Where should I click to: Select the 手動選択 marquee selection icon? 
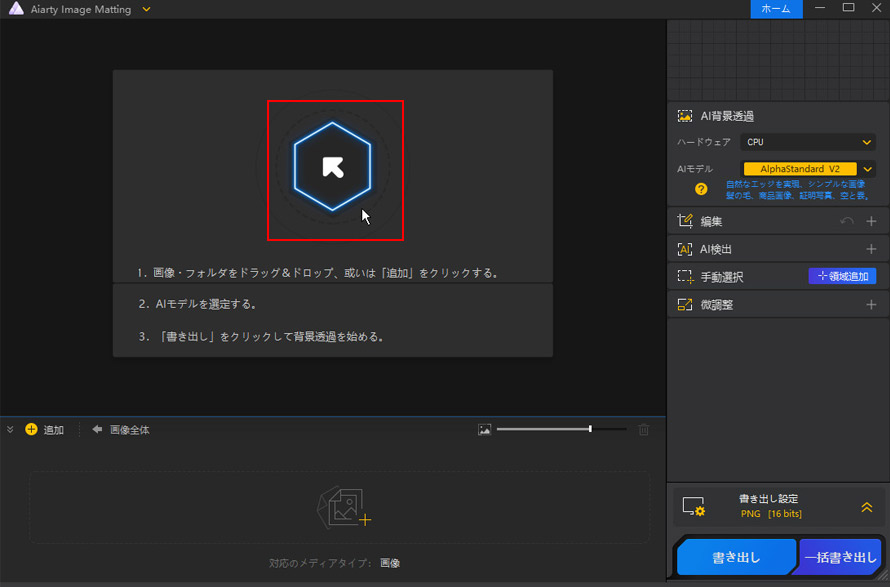pyautogui.click(x=683, y=276)
